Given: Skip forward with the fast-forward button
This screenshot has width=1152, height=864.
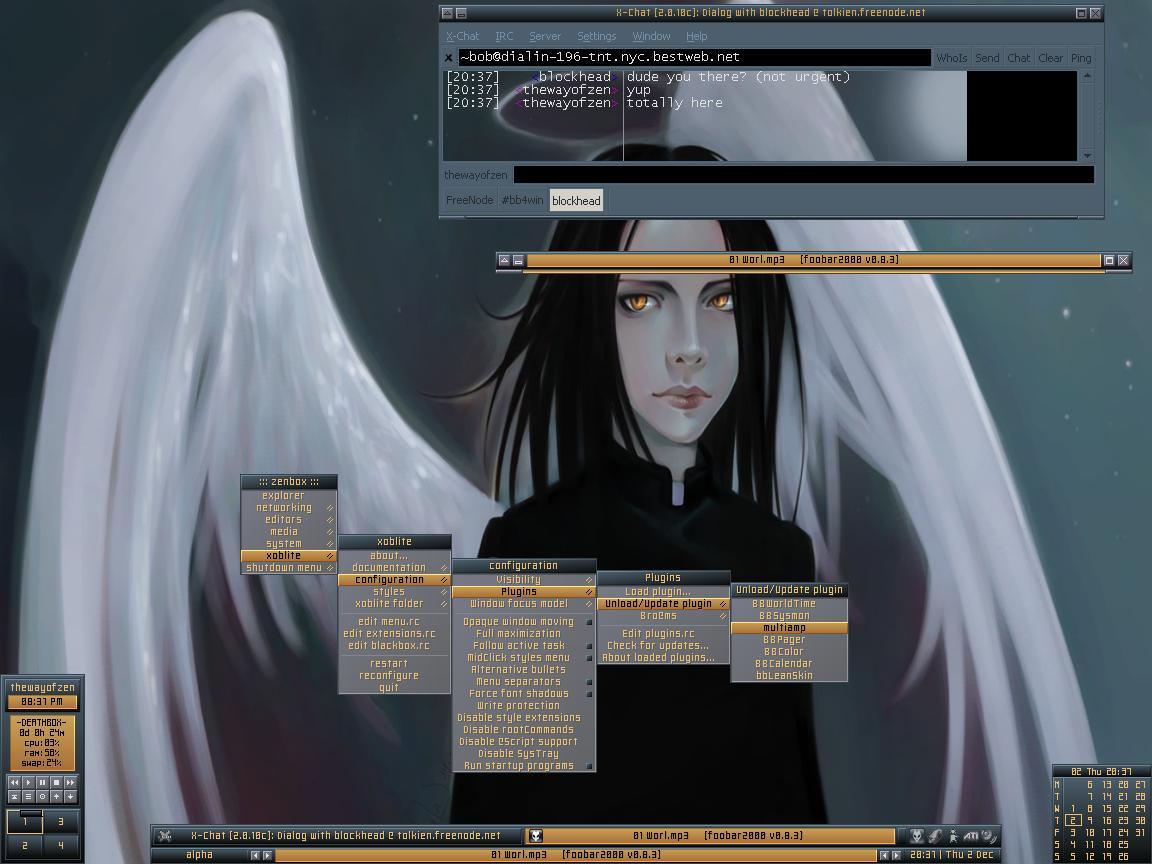Looking at the screenshot, I should [x=71, y=782].
